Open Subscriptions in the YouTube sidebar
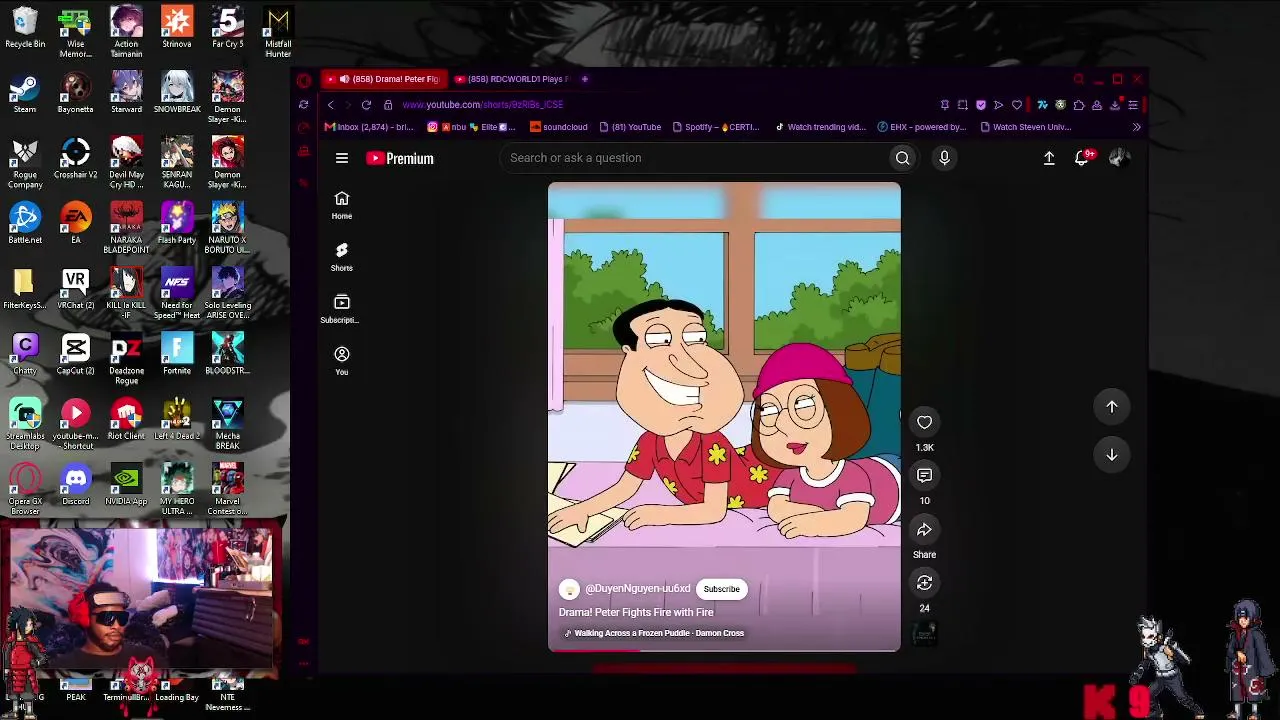 tap(342, 308)
